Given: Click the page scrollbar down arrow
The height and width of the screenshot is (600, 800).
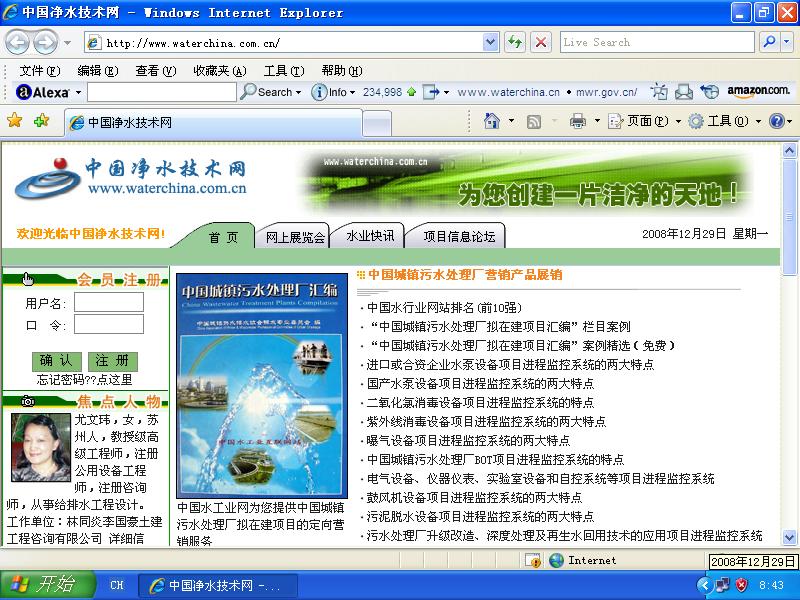Looking at the screenshot, I should point(789,537).
